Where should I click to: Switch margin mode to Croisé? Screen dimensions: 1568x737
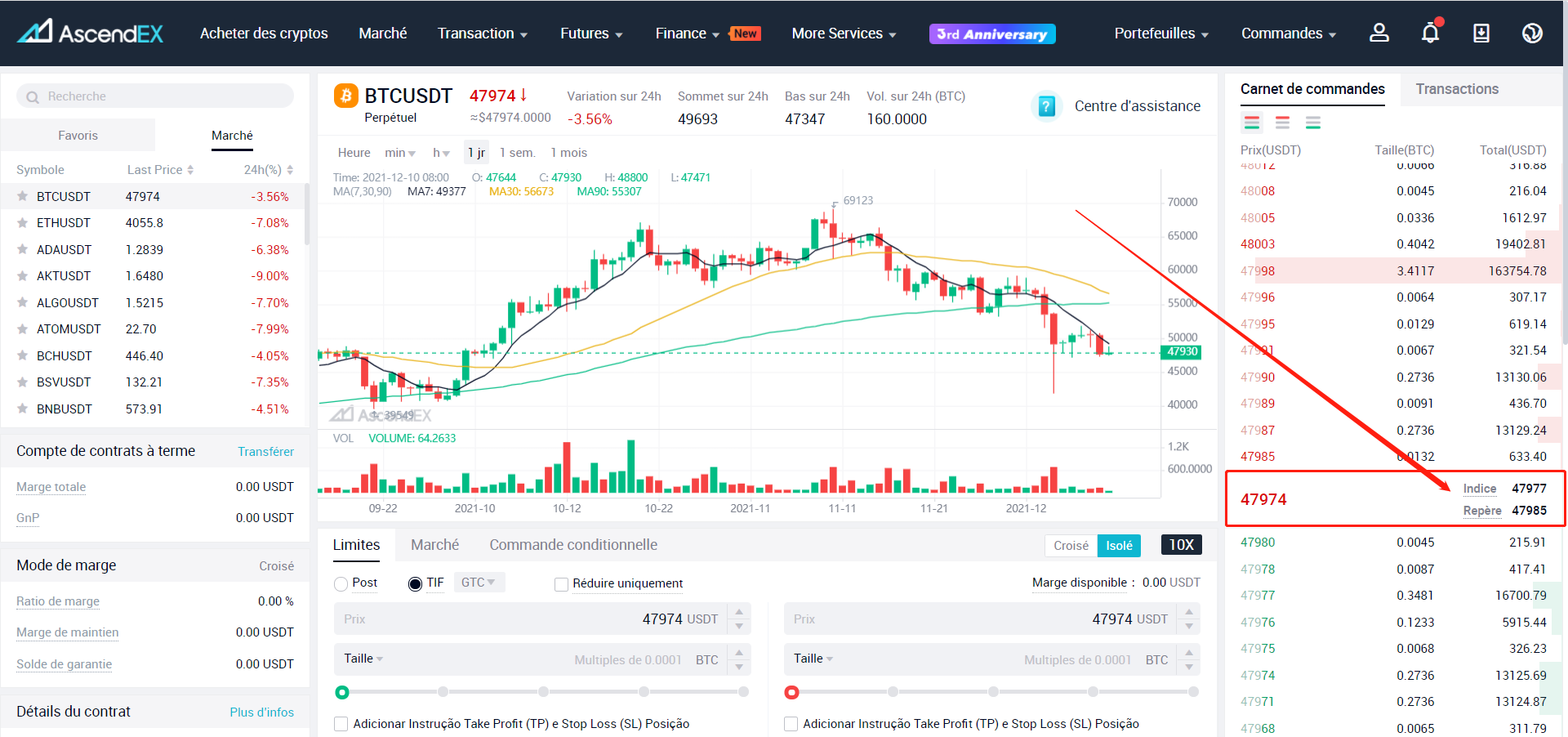pyautogui.click(x=1071, y=545)
